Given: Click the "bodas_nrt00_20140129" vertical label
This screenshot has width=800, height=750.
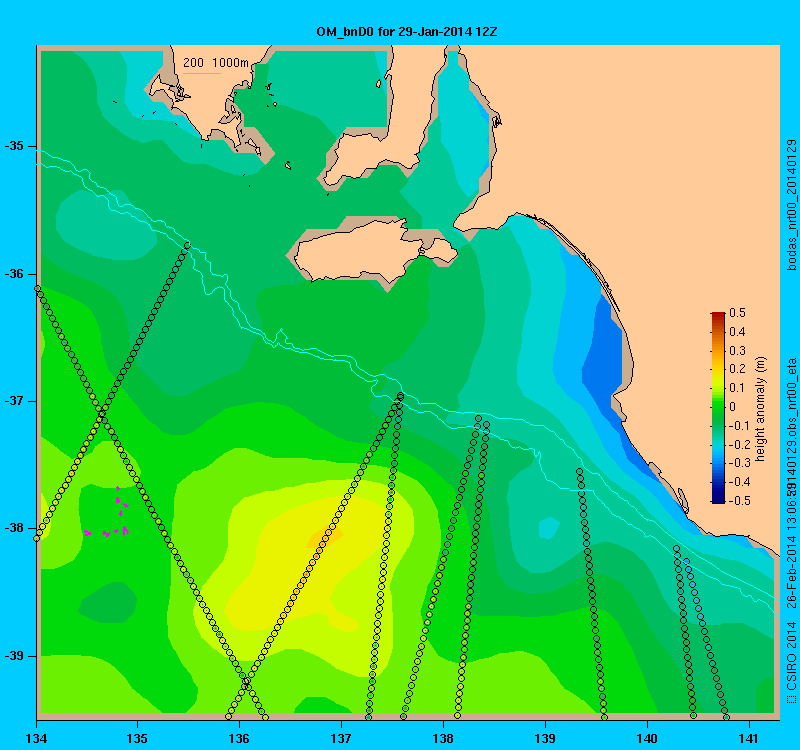Looking at the screenshot, I should (x=791, y=206).
